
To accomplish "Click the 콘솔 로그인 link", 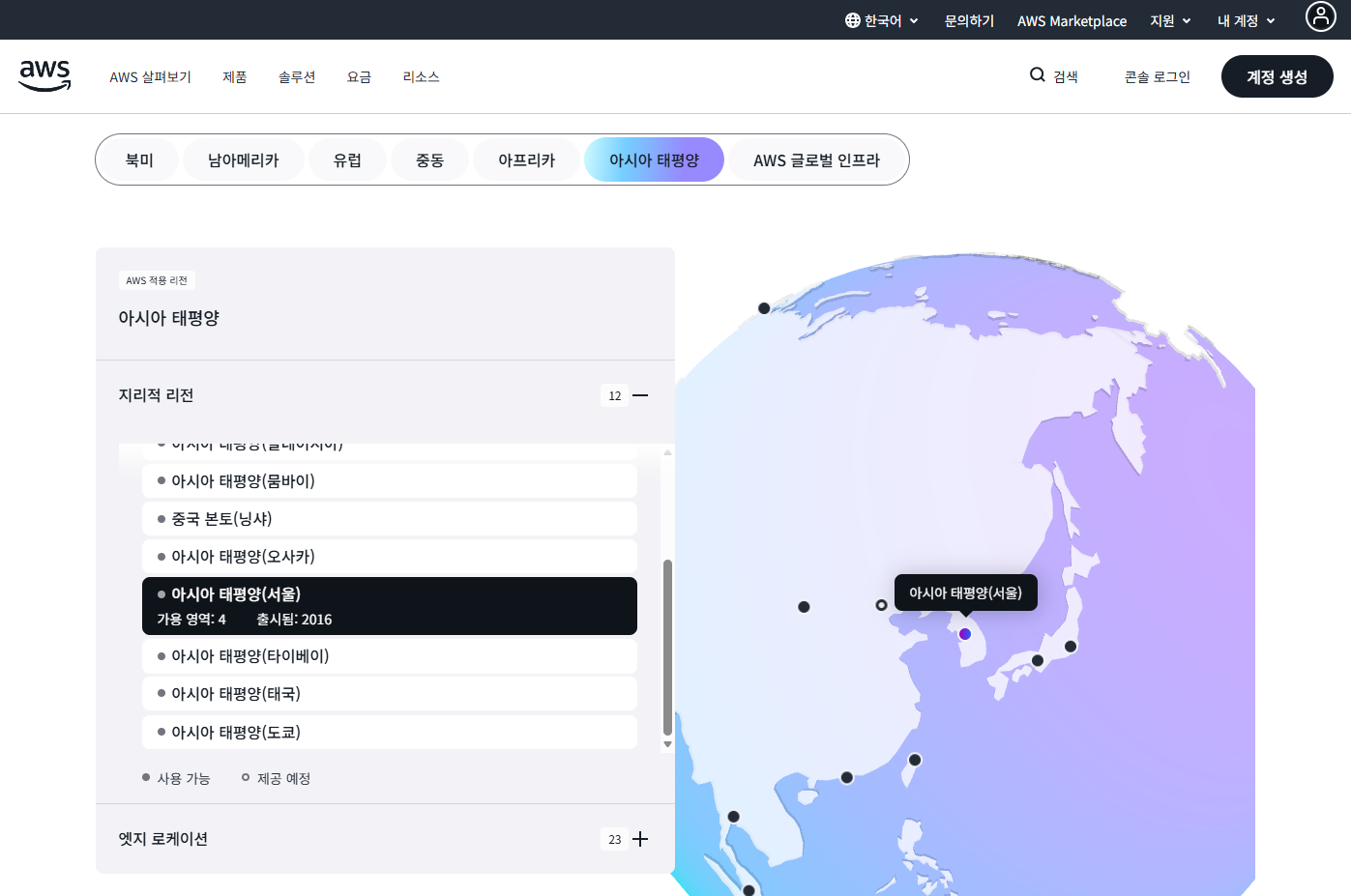I will [x=1157, y=76].
